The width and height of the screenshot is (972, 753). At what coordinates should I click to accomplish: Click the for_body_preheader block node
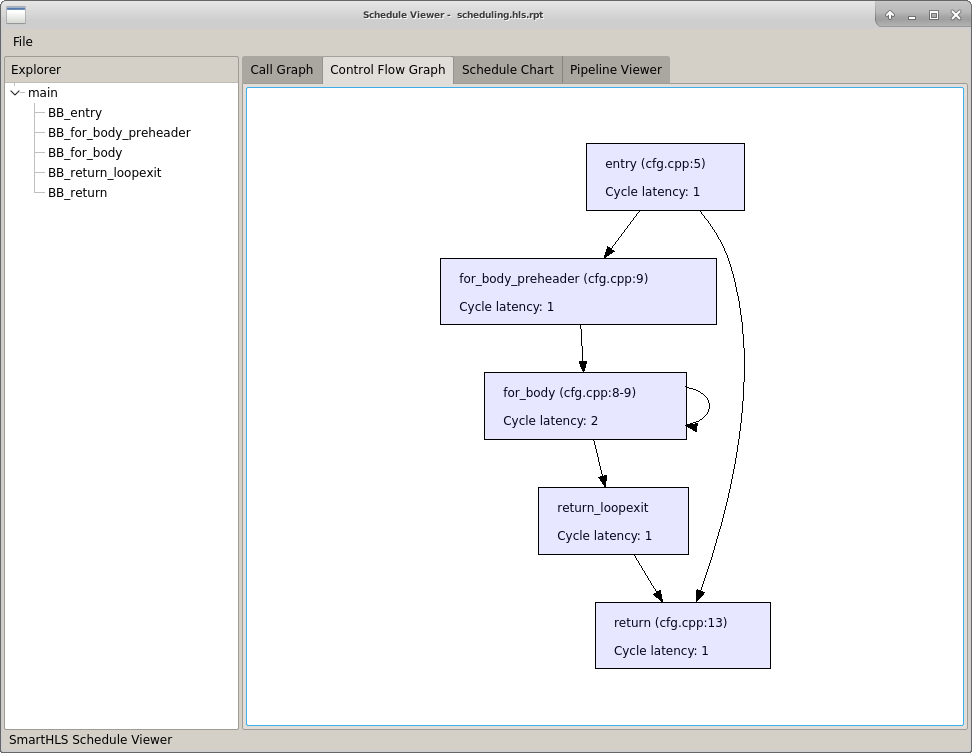pos(577,291)
